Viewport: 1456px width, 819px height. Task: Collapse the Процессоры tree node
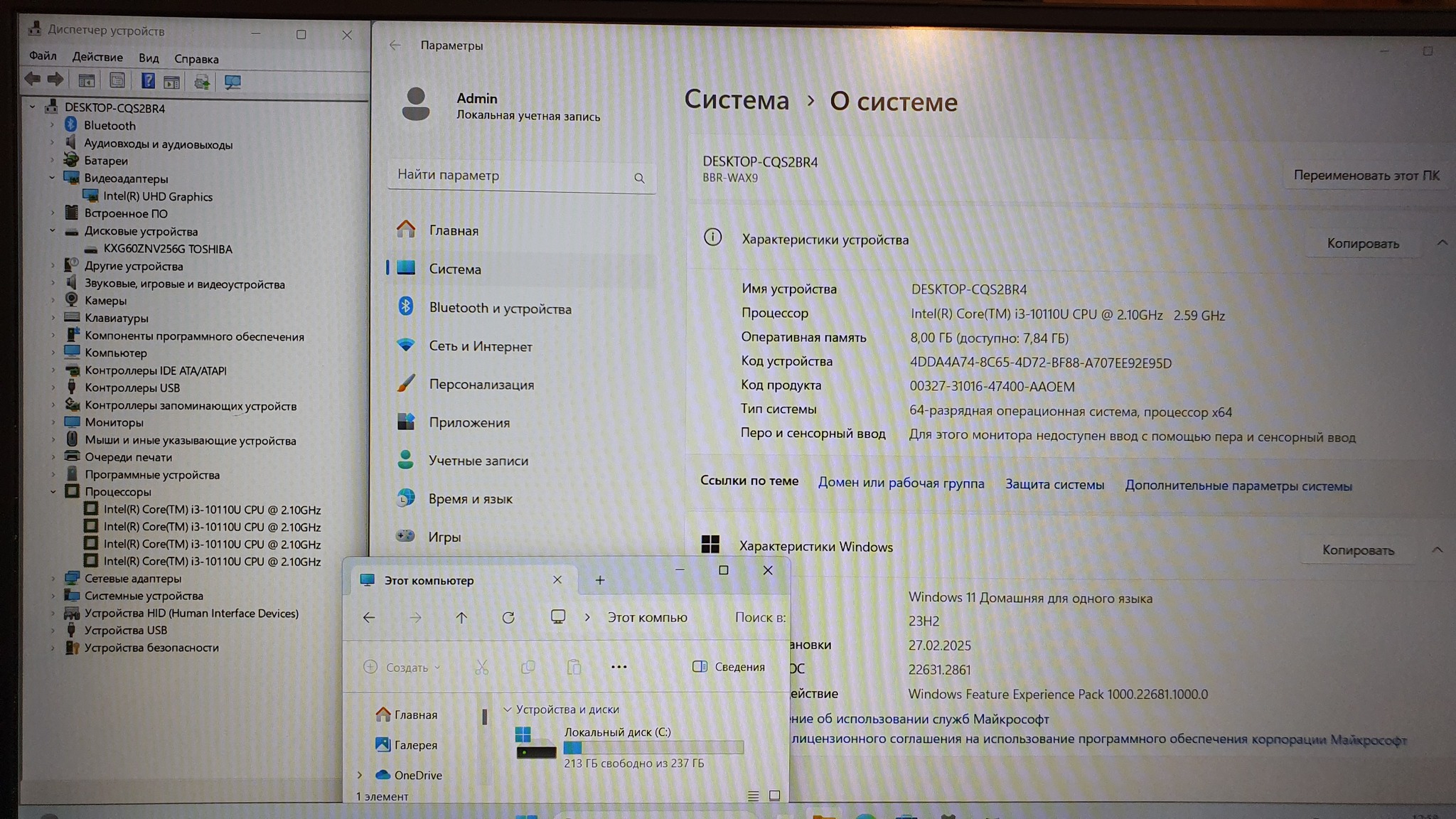53,491
